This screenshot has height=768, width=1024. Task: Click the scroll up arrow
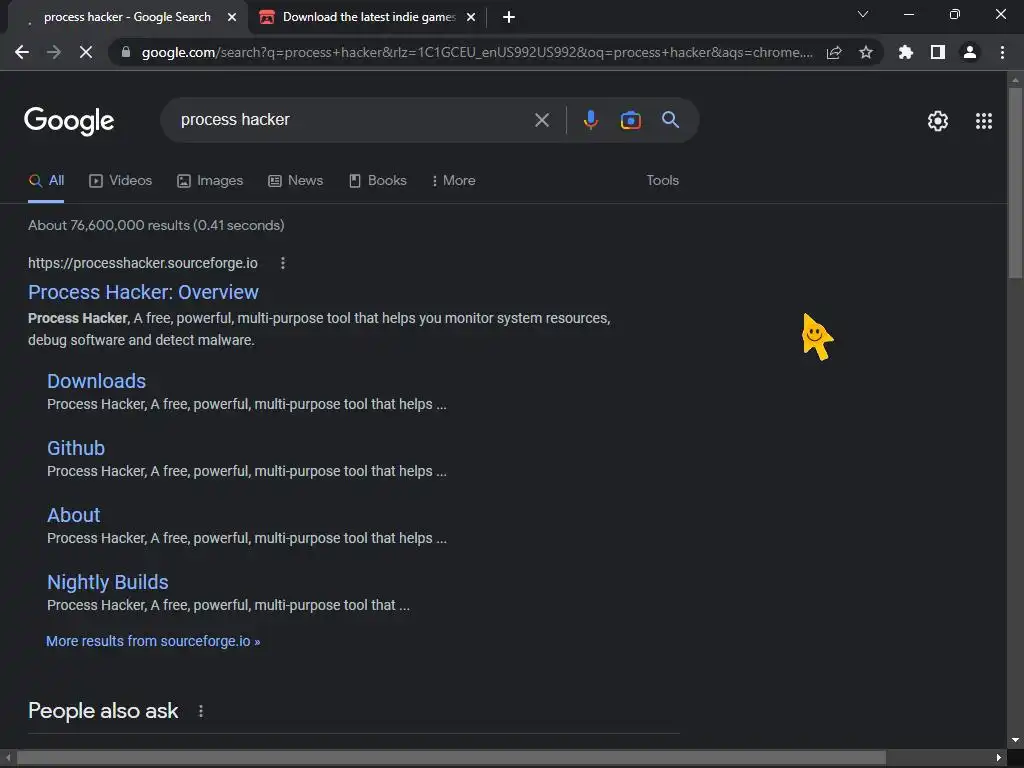1015,80
